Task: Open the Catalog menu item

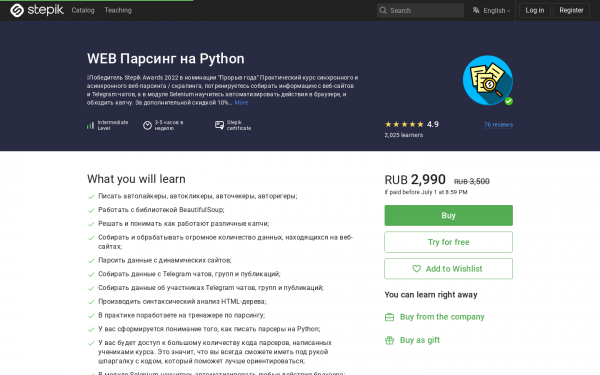Action: (83, 10)
